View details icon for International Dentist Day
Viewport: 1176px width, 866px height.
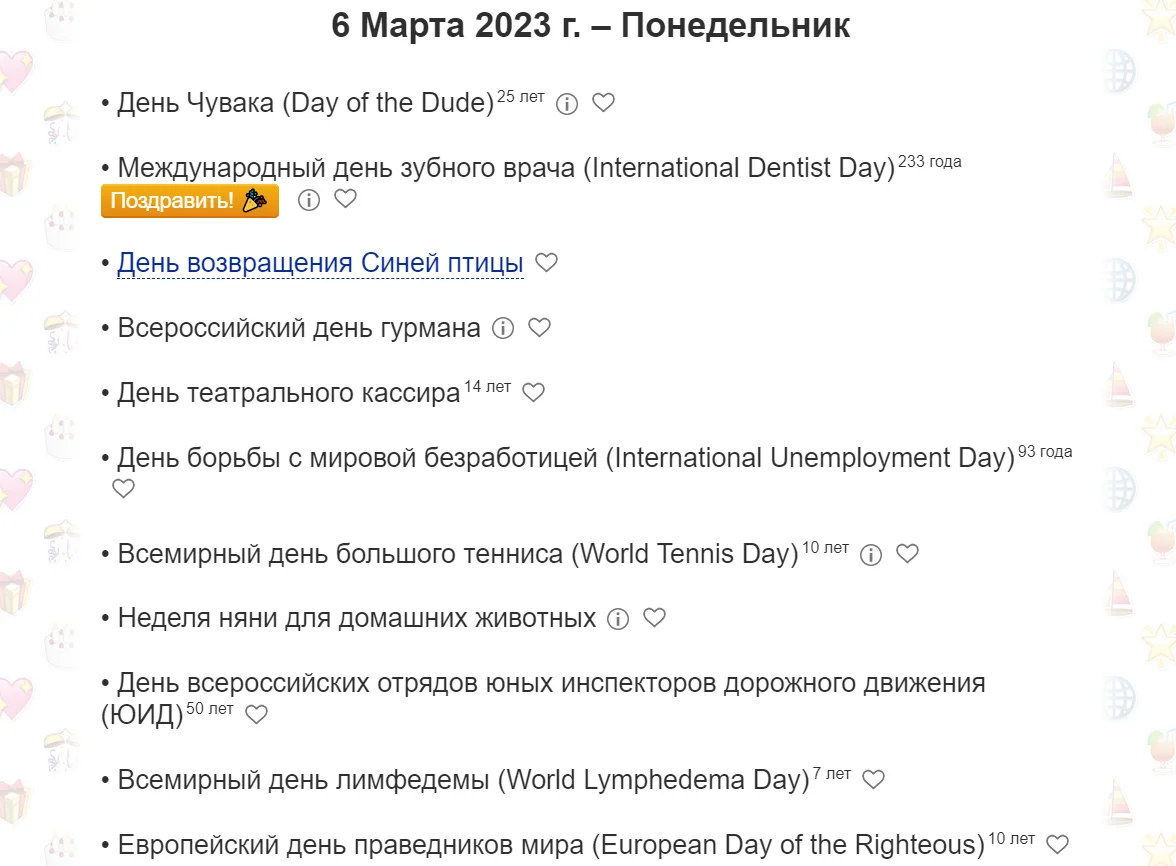pos(308,200)
